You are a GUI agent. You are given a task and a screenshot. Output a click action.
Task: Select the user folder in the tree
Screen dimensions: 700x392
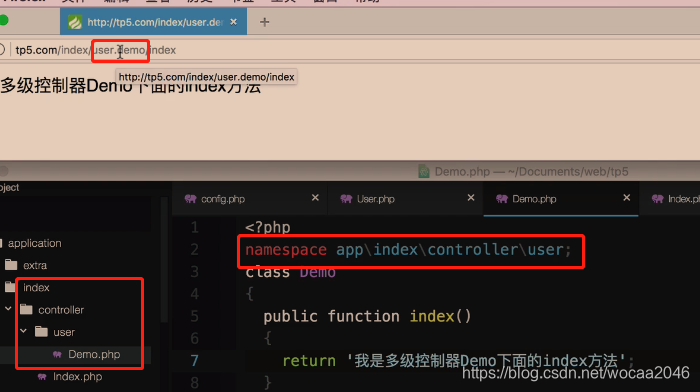pos(64,332)
